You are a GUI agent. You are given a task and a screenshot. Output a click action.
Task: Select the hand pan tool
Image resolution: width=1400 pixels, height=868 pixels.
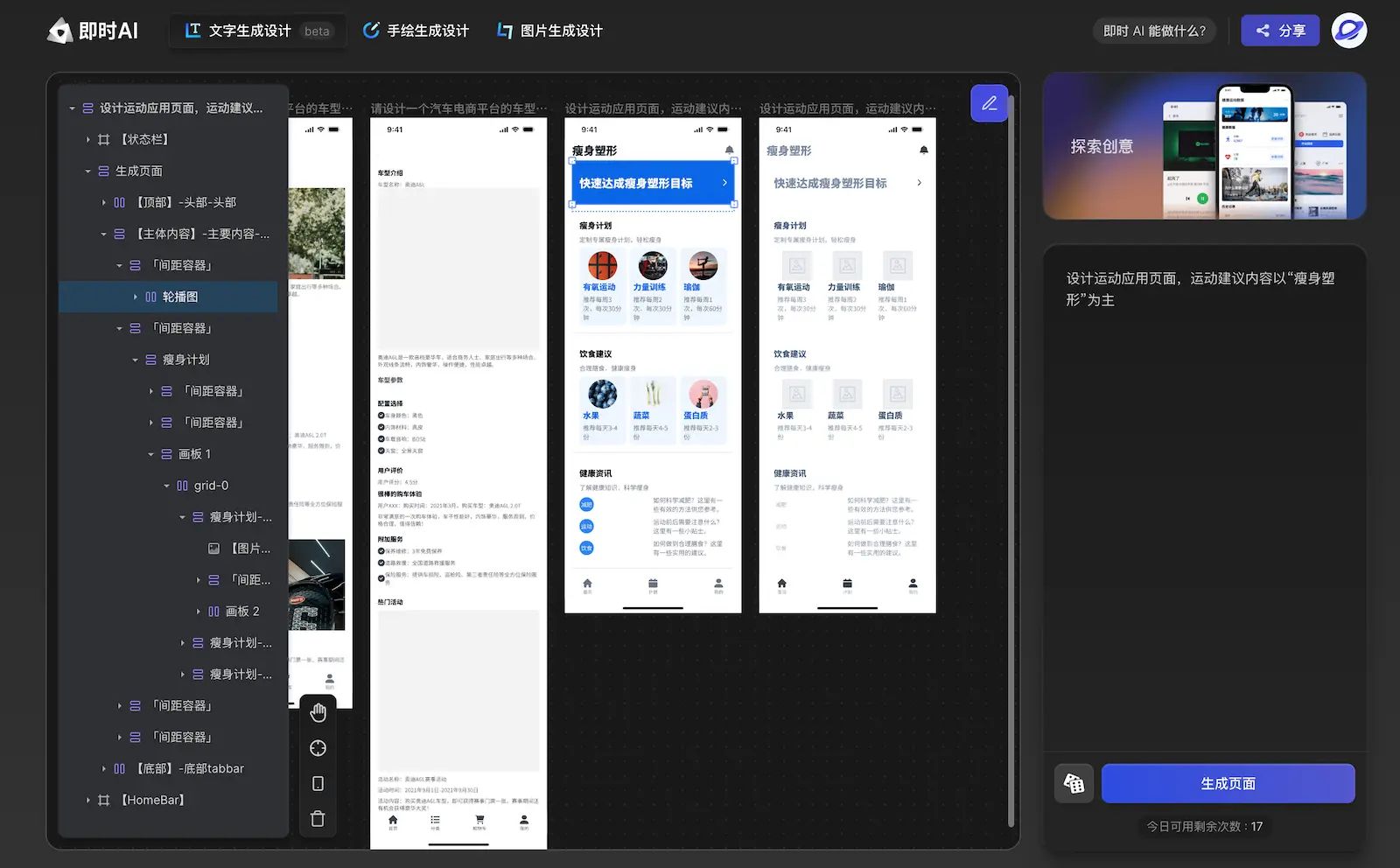point(318,713)
